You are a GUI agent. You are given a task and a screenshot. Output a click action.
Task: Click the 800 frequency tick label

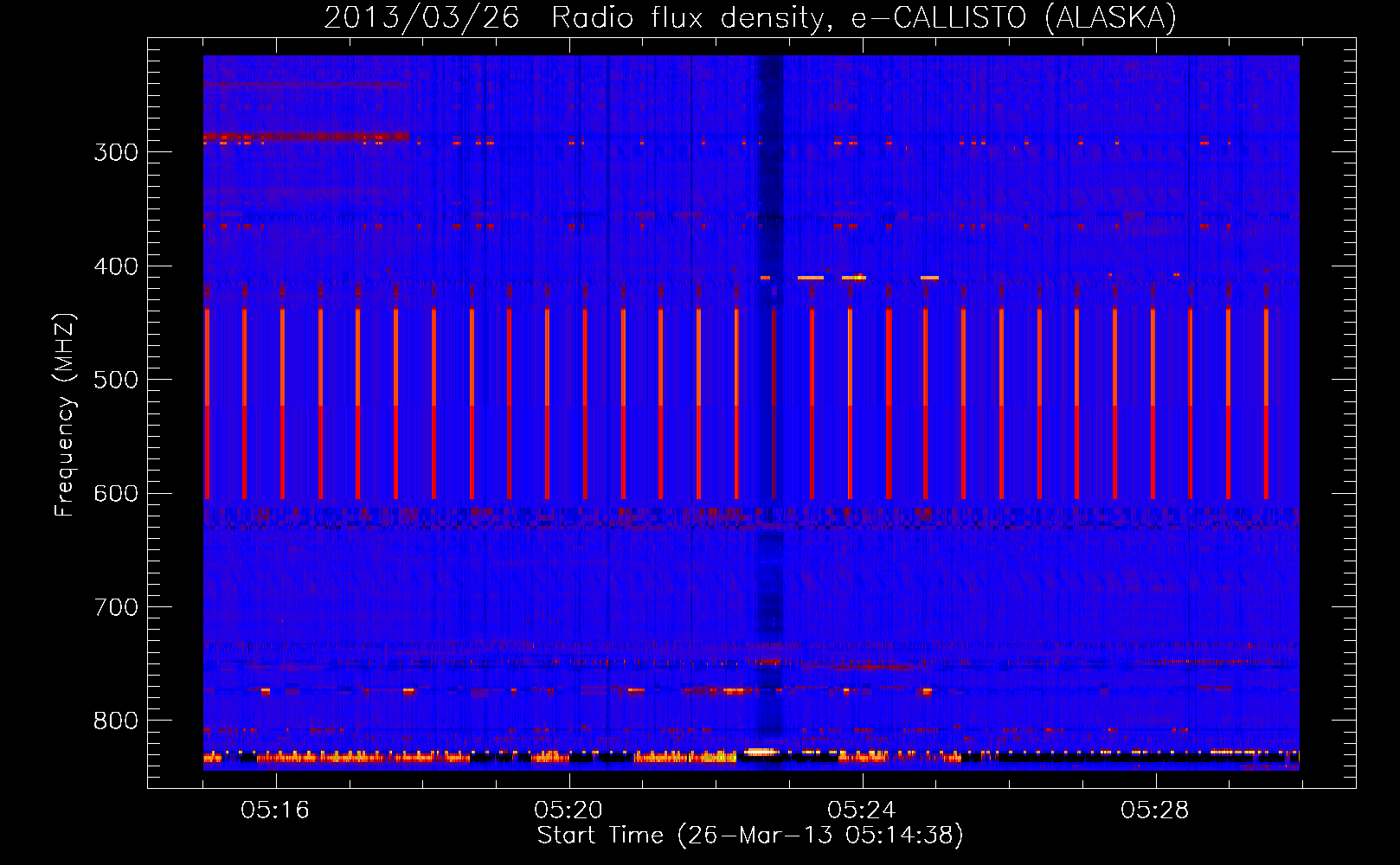tap(116, 721)
